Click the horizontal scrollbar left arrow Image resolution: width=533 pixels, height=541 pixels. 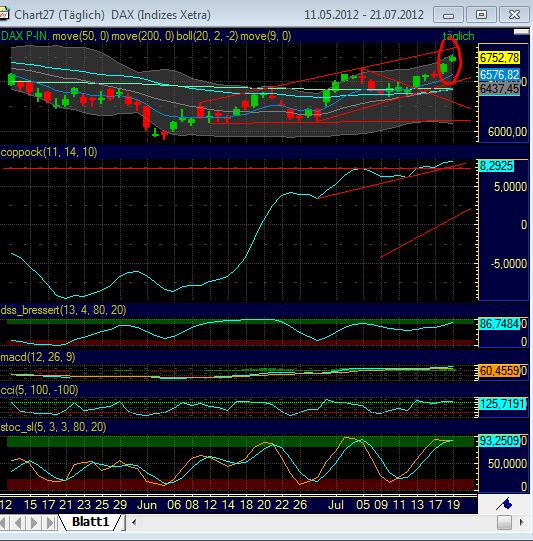(x=134, y=522)
